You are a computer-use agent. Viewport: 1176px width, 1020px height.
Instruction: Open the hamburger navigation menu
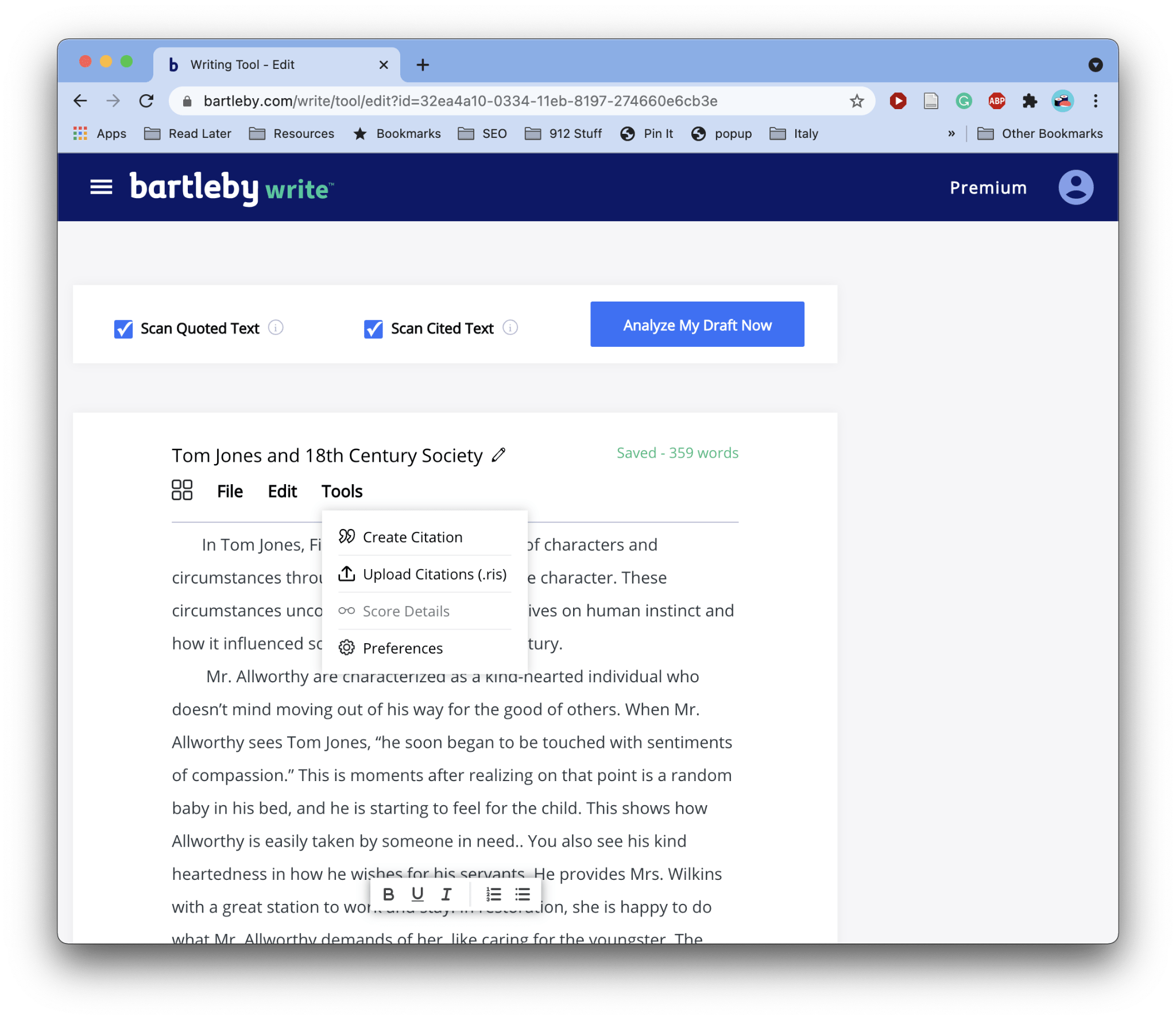(x=101, y=187)
